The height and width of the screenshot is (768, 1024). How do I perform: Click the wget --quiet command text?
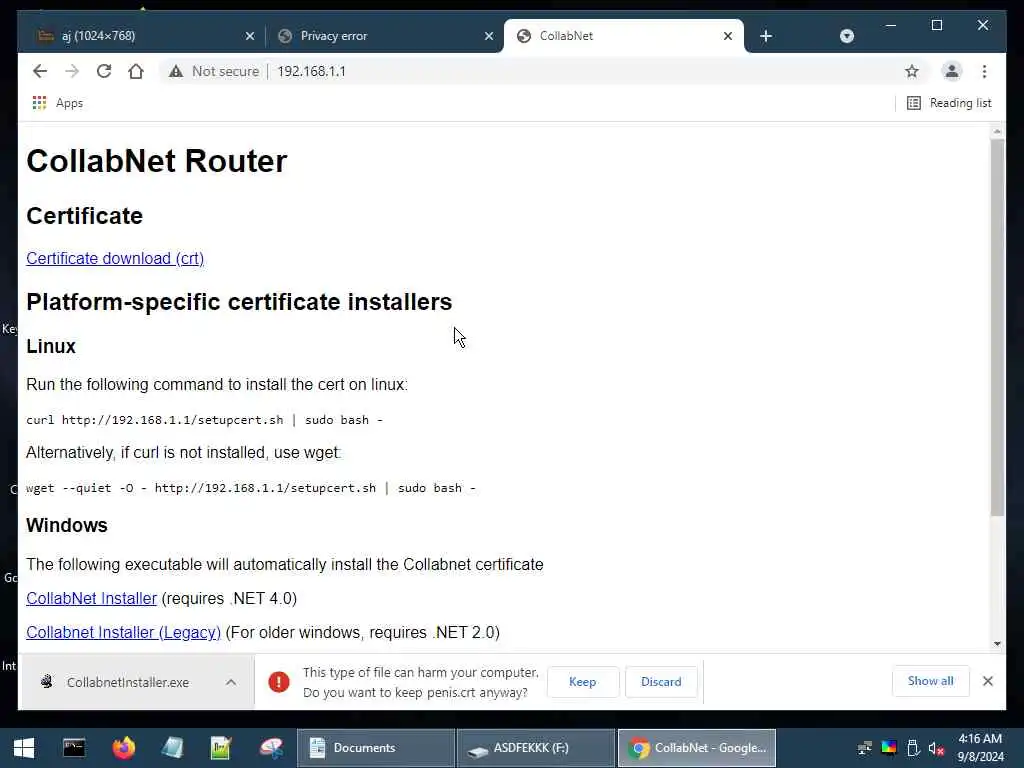tap(251, 488)
